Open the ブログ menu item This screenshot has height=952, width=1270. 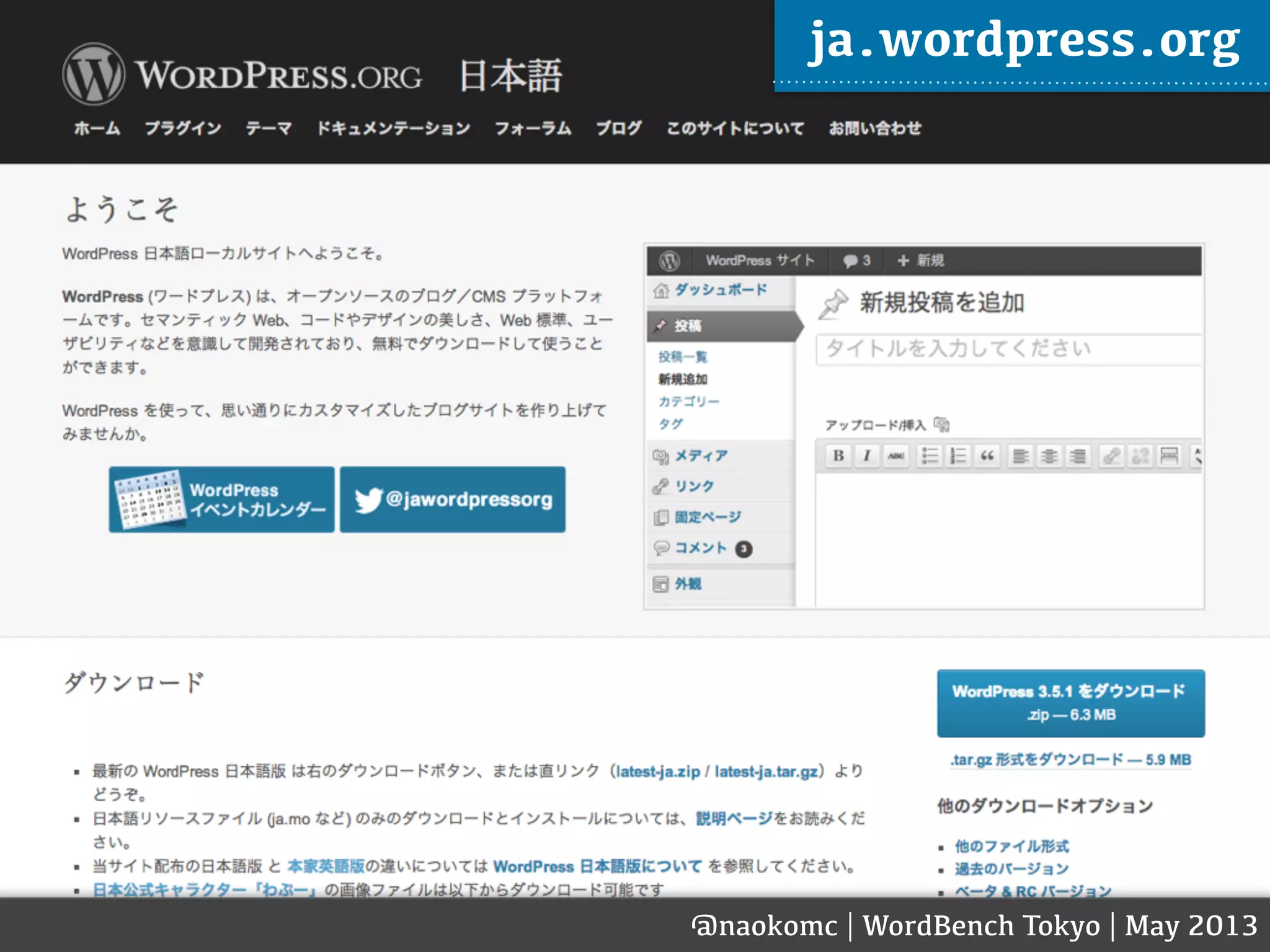619,128
